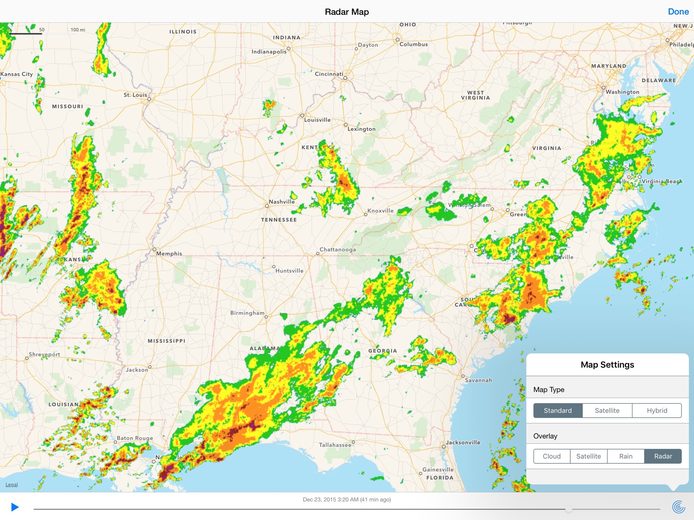Tap the map settings radar icon
694x520 pixels.
(x=678, y=506)
